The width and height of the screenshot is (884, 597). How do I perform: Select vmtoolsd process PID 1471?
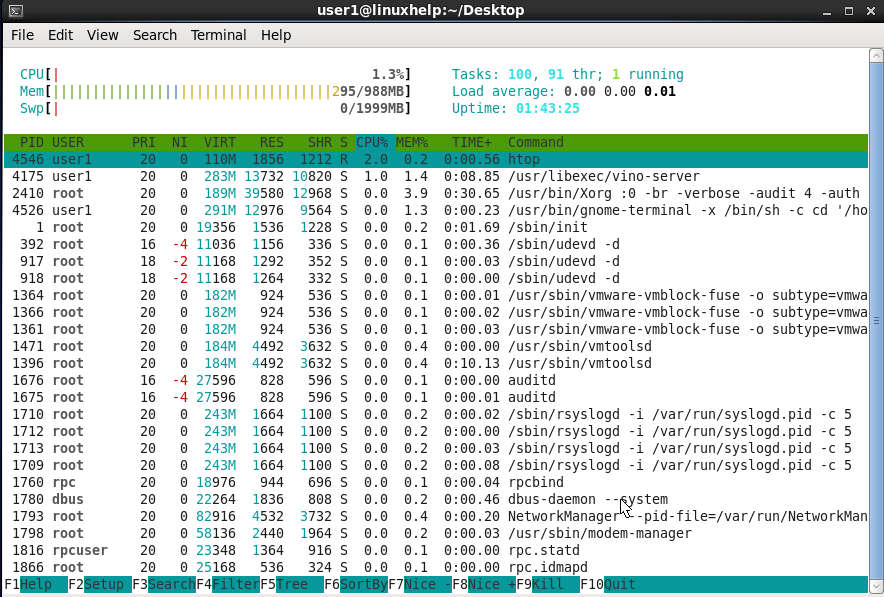tap(436, 346)
